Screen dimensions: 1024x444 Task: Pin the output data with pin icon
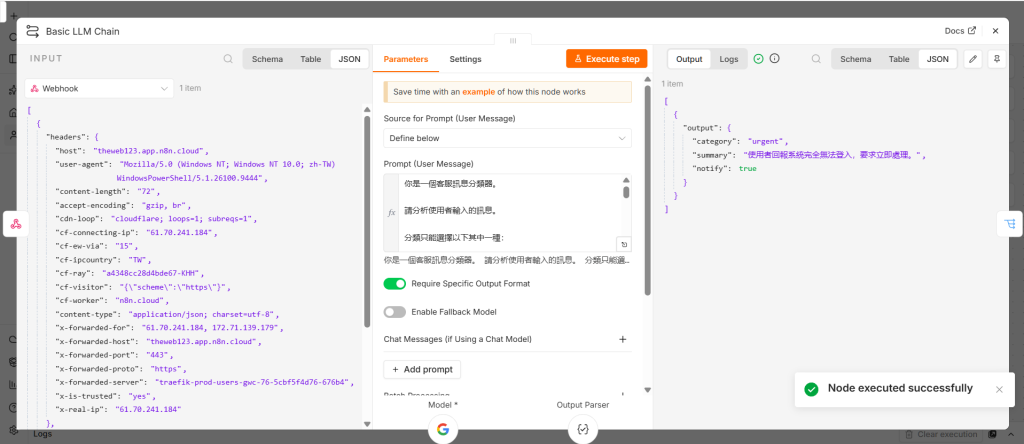click(997, 59)
